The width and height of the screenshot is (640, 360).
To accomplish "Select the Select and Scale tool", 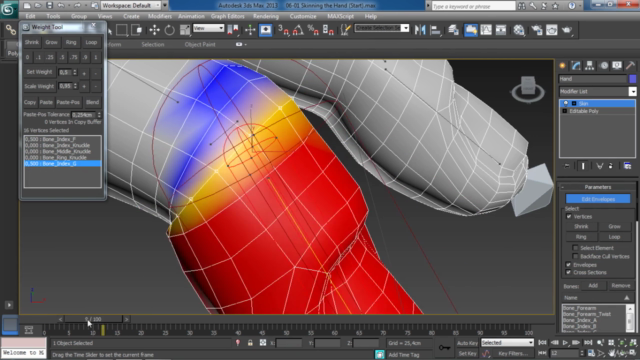I will [184, 30].
